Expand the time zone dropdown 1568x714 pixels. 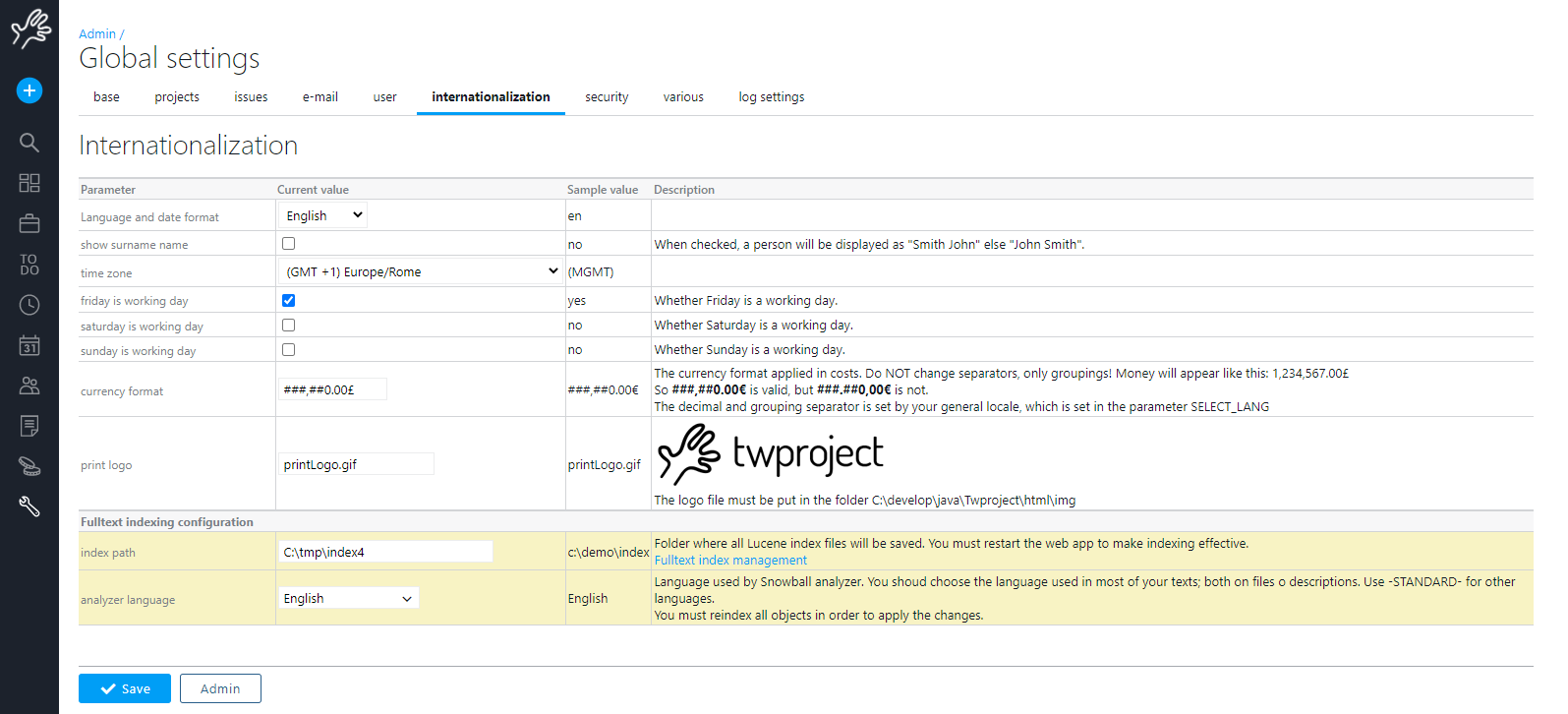420,271
